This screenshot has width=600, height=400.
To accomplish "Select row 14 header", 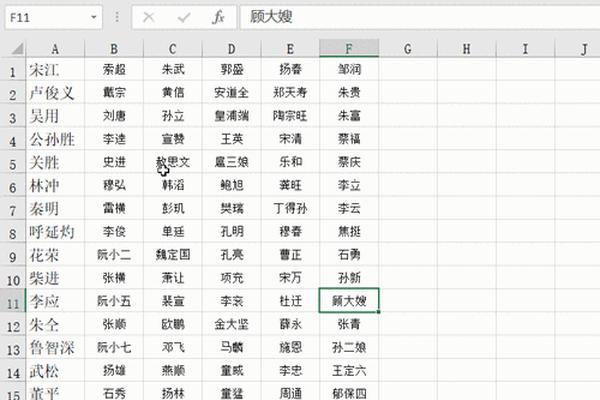I will (13, 372).
